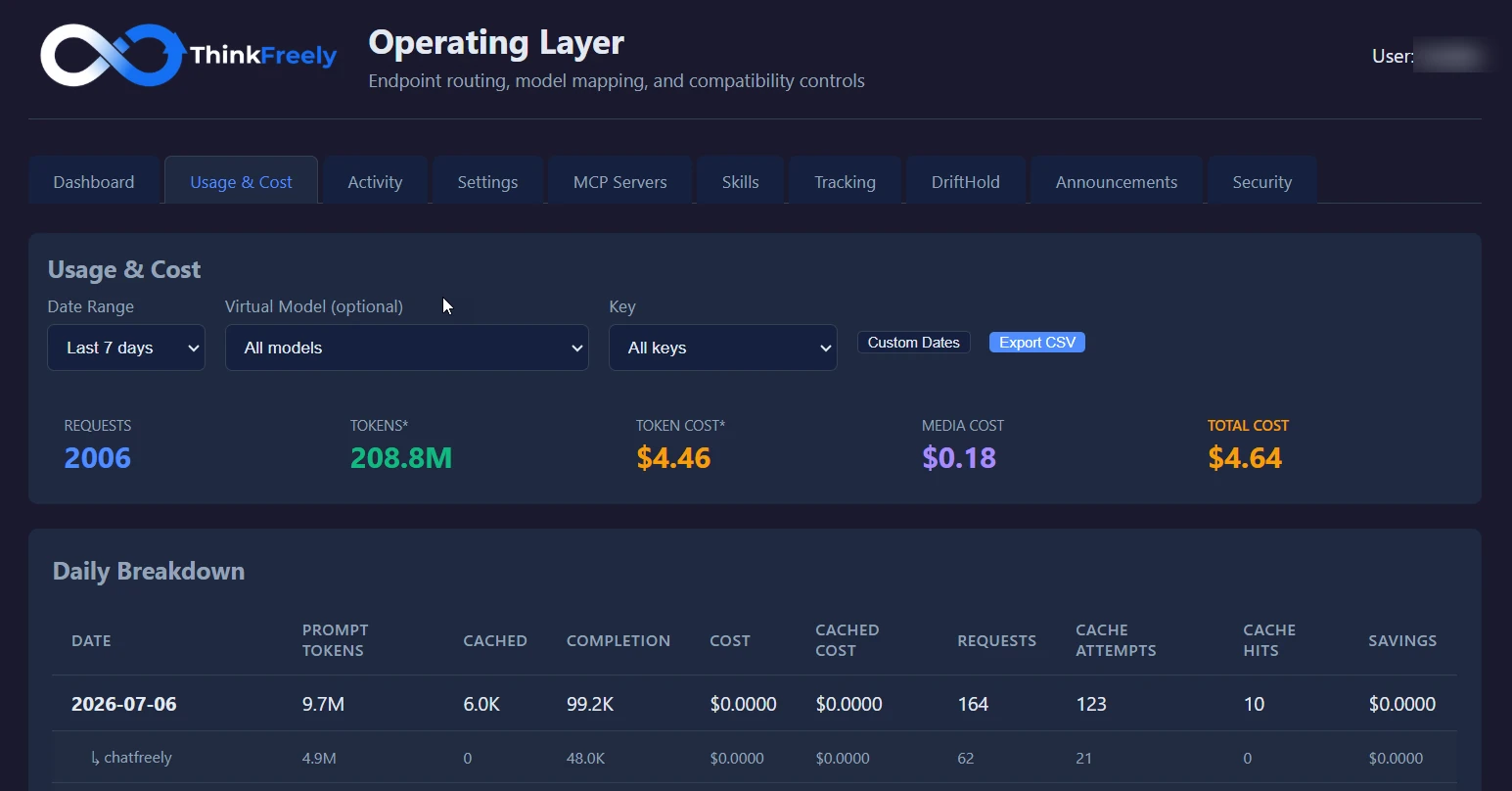Open the Dashboard tab

(x=94, y=181)
